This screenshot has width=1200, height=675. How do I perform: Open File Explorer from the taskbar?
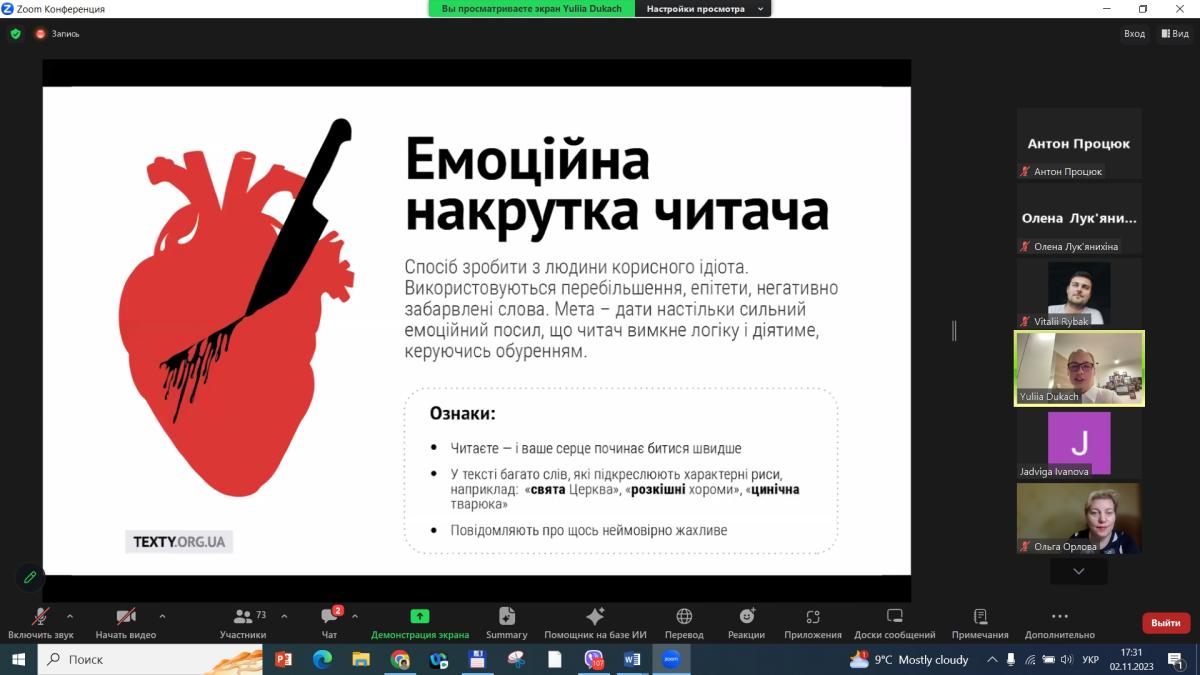point(361,659)
